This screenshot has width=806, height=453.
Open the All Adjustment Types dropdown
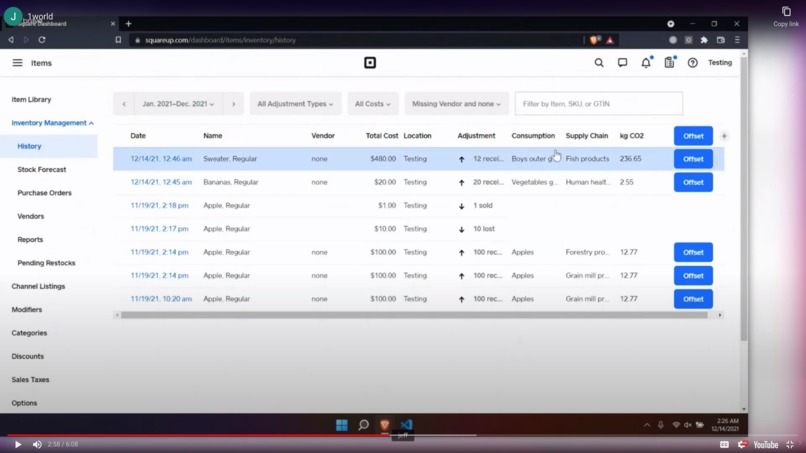[x=295, y=104]
